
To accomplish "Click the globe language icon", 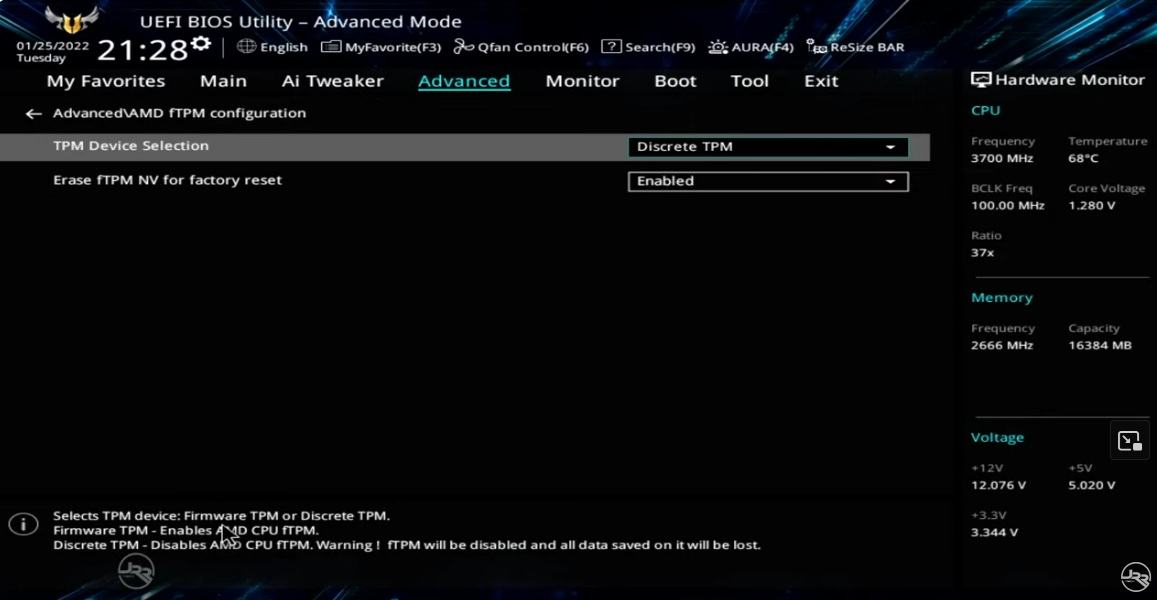I will (246, 46).
